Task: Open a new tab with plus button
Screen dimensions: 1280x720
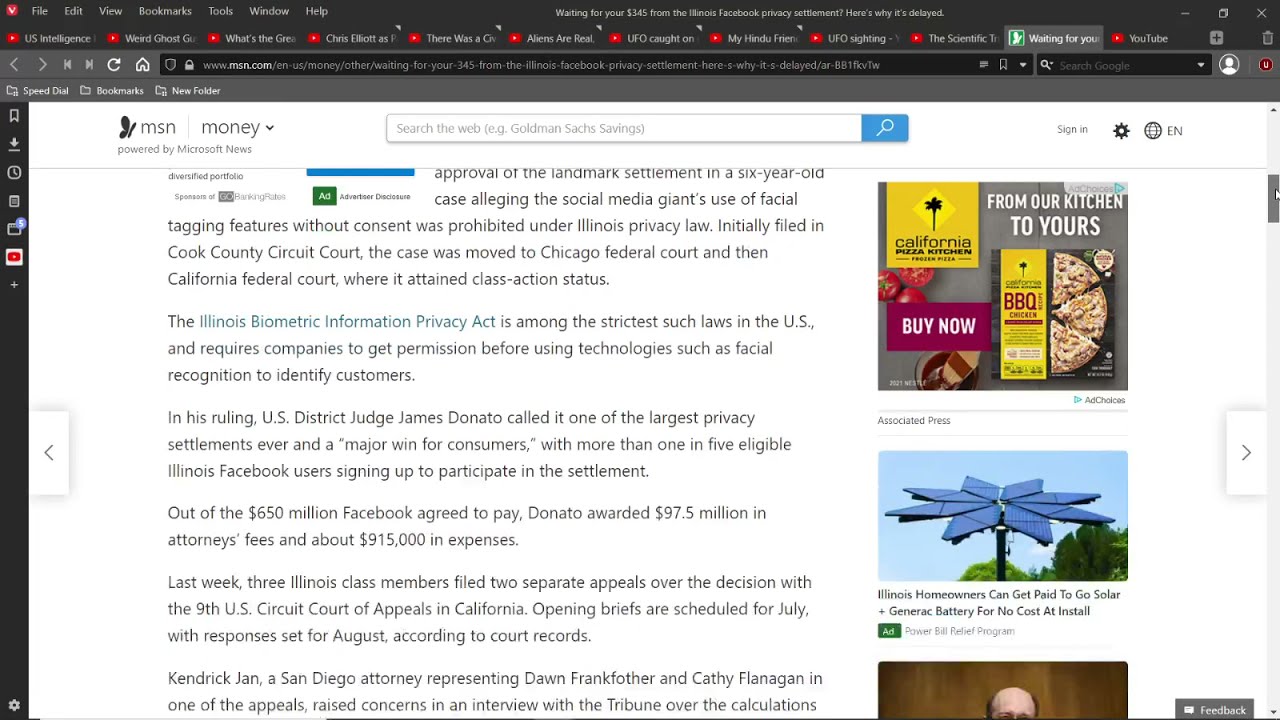Action: coord(1216,38)
